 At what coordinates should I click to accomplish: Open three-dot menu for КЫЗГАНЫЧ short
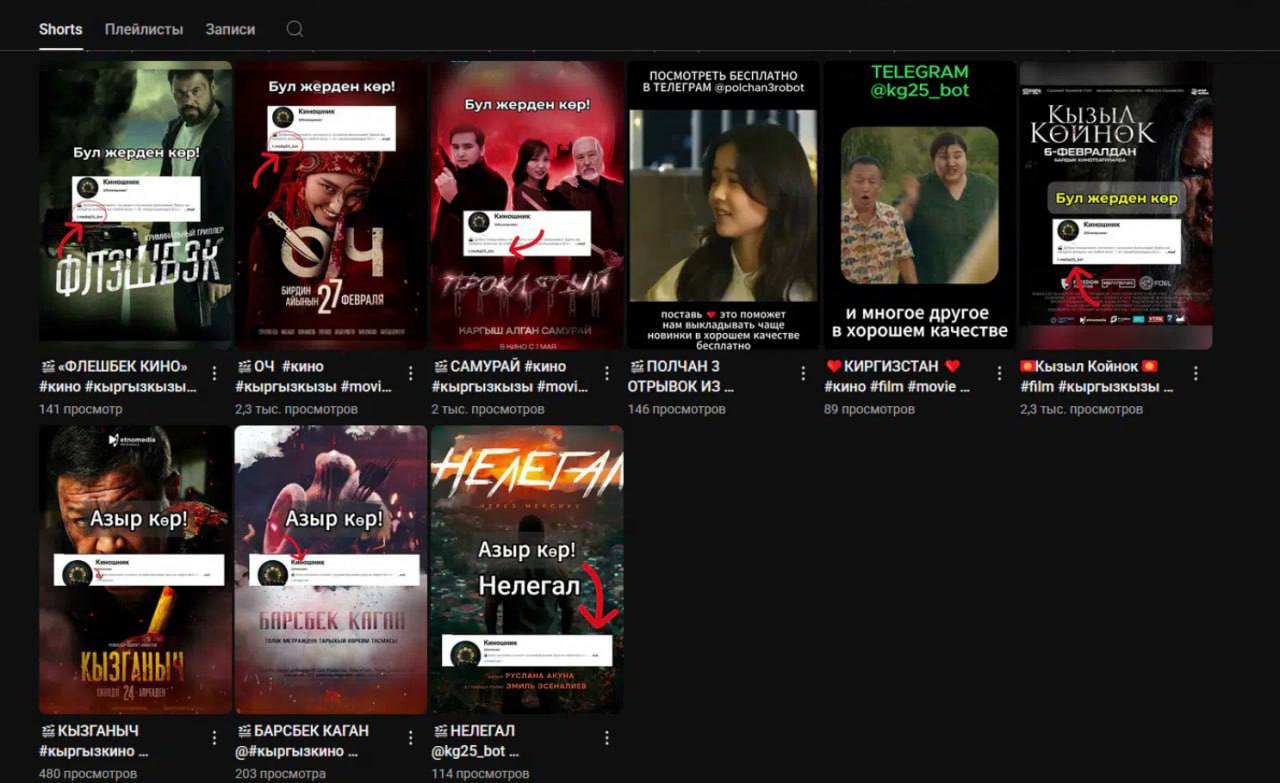[214, 738]
